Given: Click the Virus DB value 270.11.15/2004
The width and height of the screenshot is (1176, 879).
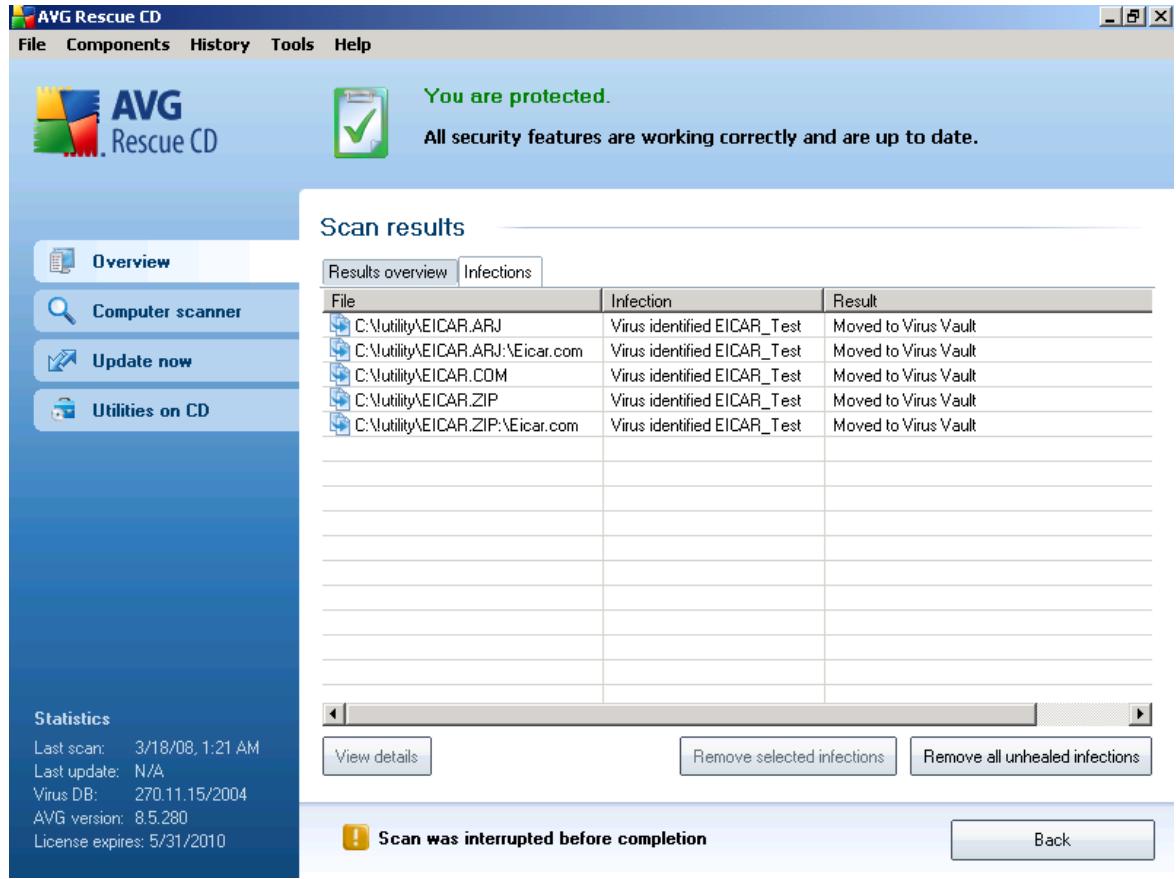Looking at the screenshot, I should point(191,794).
